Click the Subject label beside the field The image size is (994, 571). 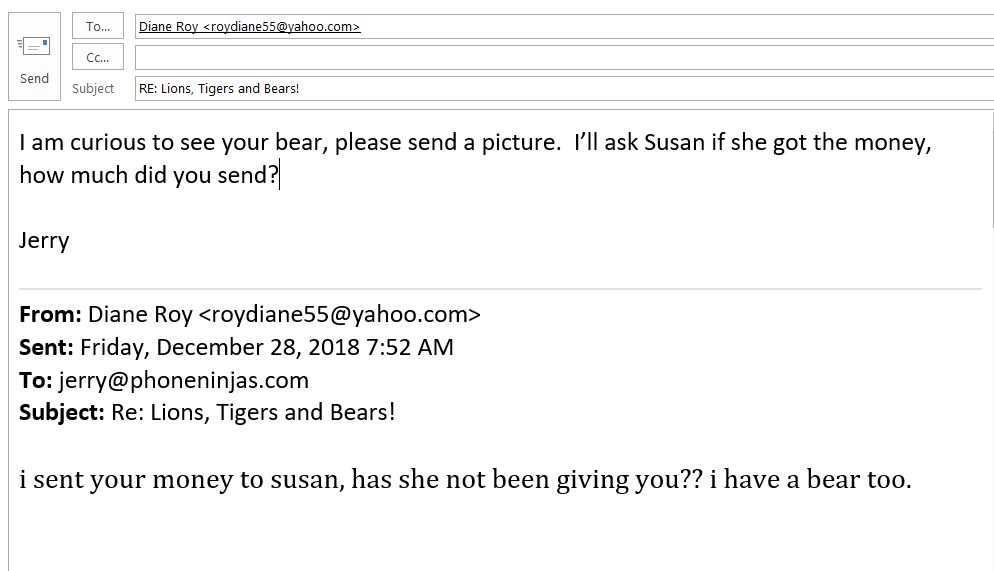[x=93, y=89]
